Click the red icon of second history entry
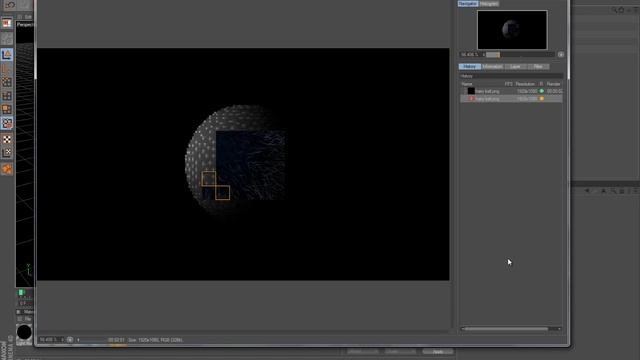This screenshot has height=360, width=640. (471, 99)
